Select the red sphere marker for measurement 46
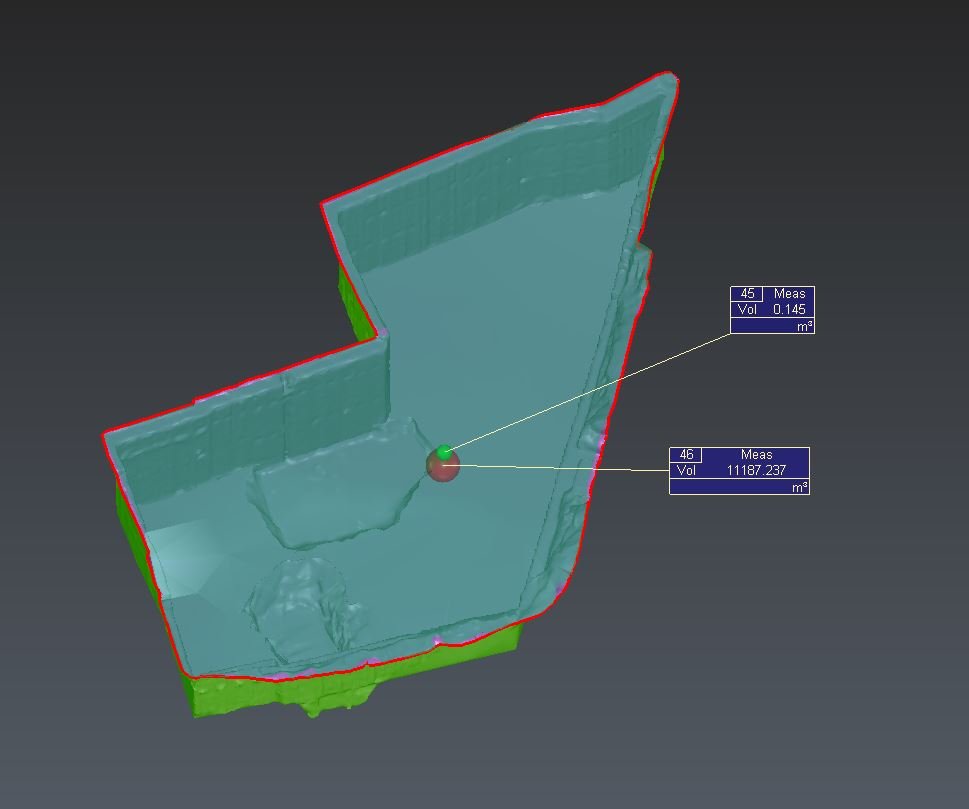The image size is (969, 809). (x=443, y=467)
